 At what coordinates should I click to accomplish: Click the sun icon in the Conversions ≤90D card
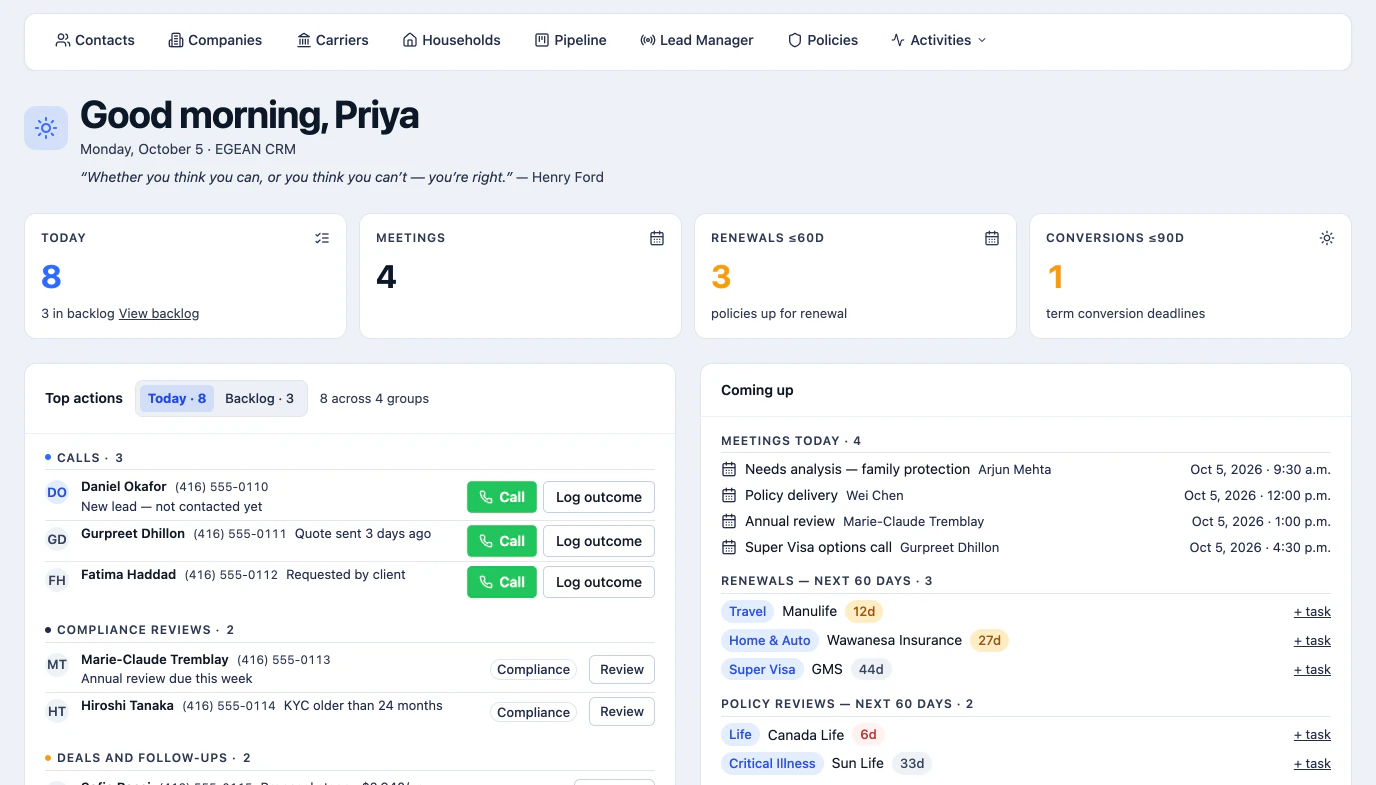pyautogui.click(x=1327, y=238)
